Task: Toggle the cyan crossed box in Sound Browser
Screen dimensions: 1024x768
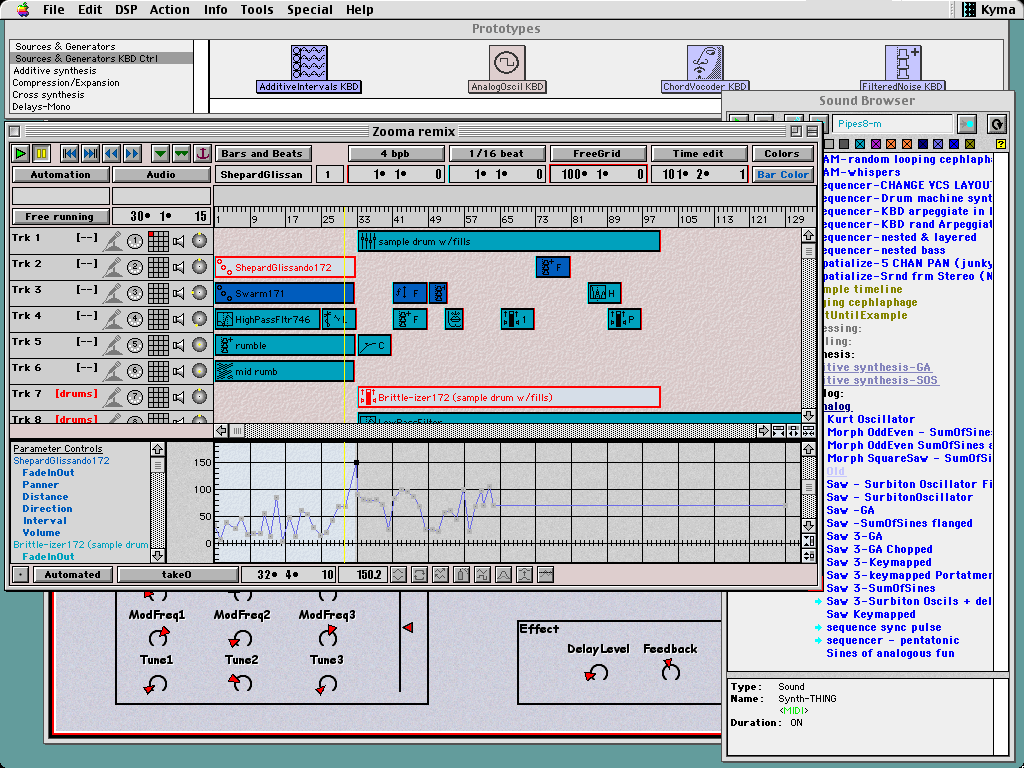Action: point(860,144)
